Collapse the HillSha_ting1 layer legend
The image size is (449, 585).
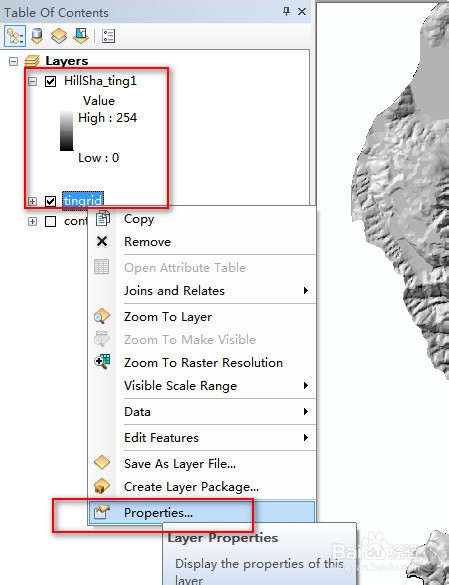(32, 81)
